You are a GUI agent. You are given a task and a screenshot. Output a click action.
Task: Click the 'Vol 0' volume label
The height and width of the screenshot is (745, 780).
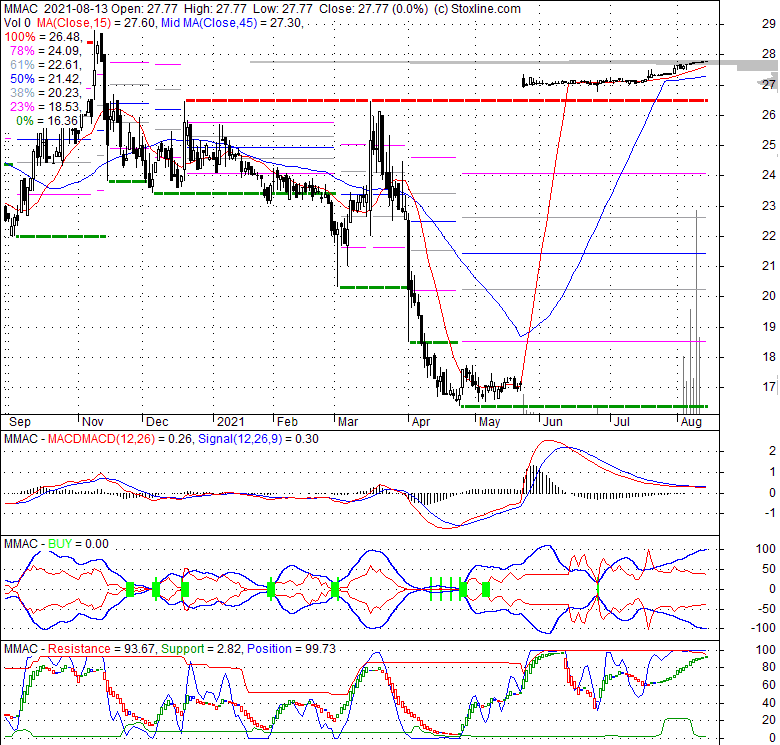click(x=17, y=23)
